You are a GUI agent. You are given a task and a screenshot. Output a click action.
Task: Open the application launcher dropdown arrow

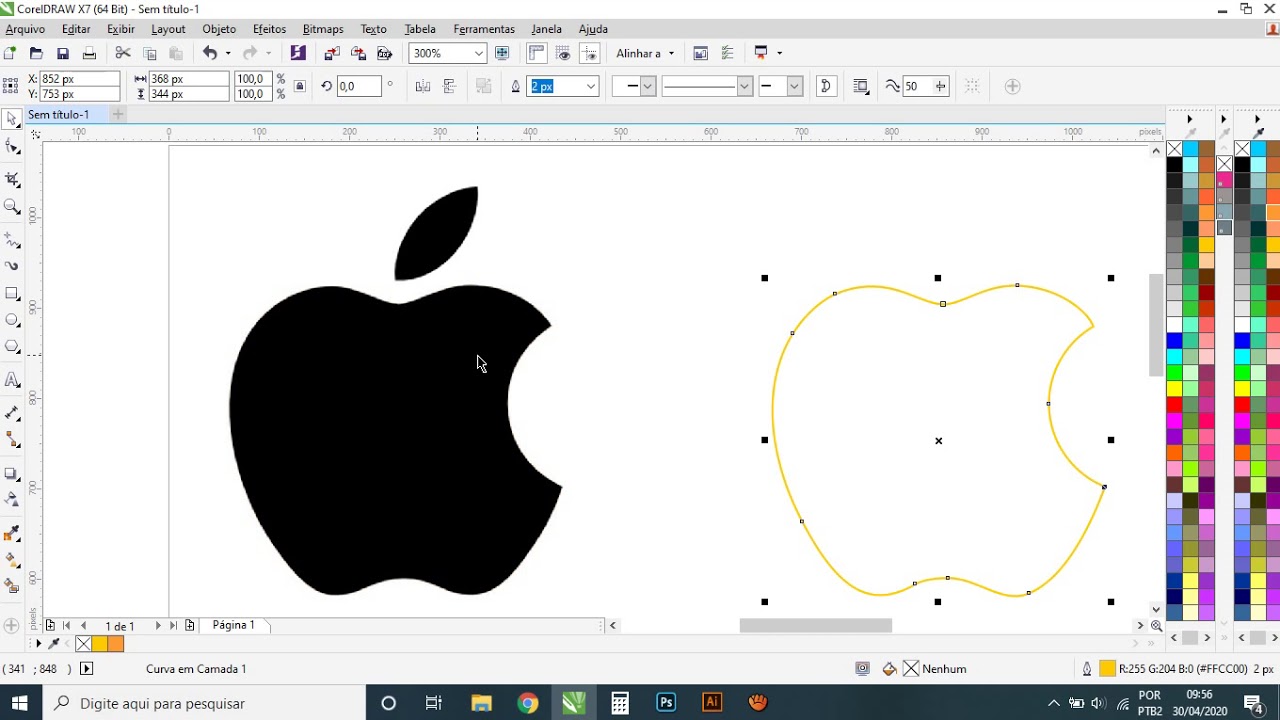(x=779, y=53)
